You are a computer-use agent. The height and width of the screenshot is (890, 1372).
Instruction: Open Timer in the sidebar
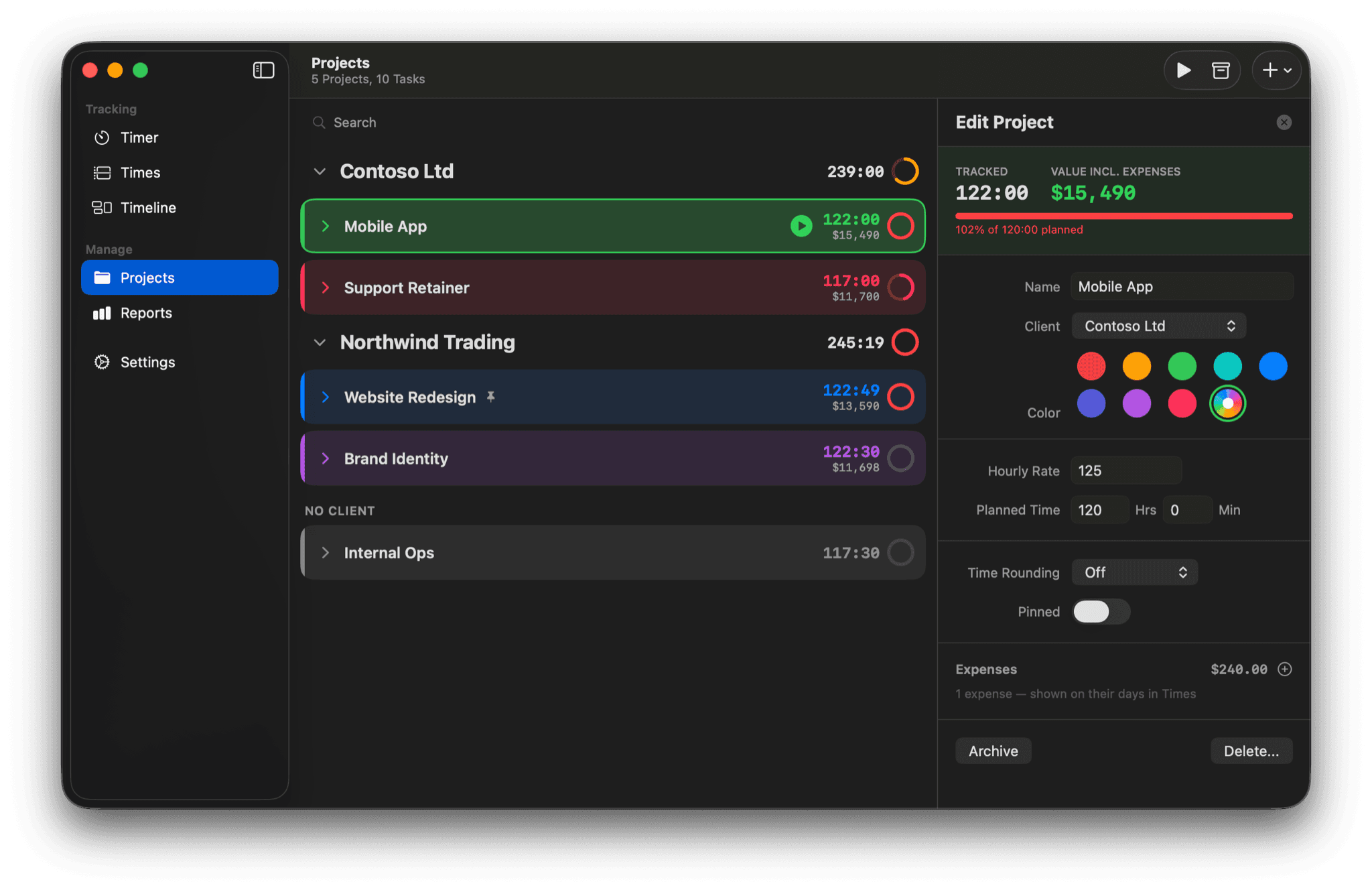(x=180, y=137)
